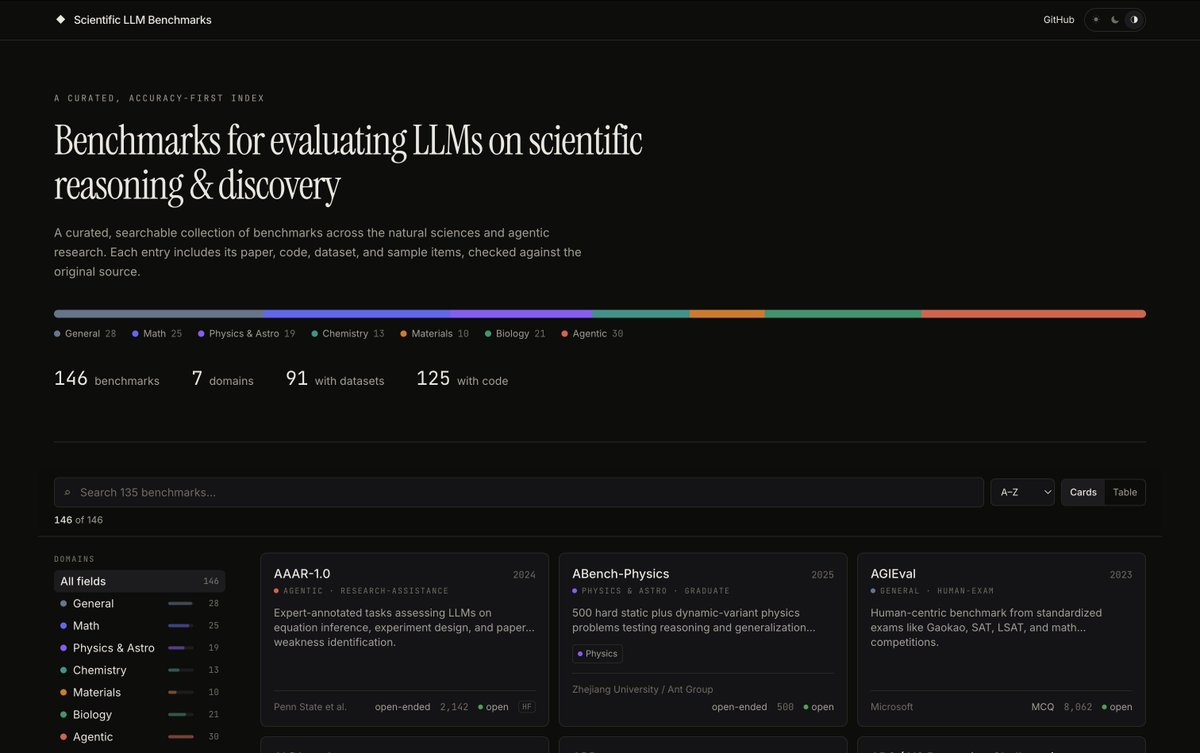Click the gray General segment of distribution bar
Screen dimensions: 1200x753
[x=159, y=314]
